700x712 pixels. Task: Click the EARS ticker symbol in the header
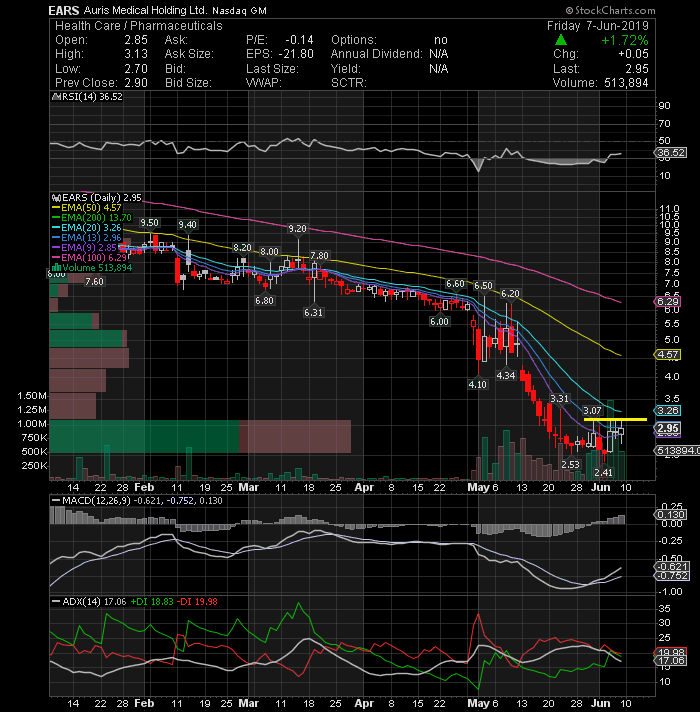(64, 10)
